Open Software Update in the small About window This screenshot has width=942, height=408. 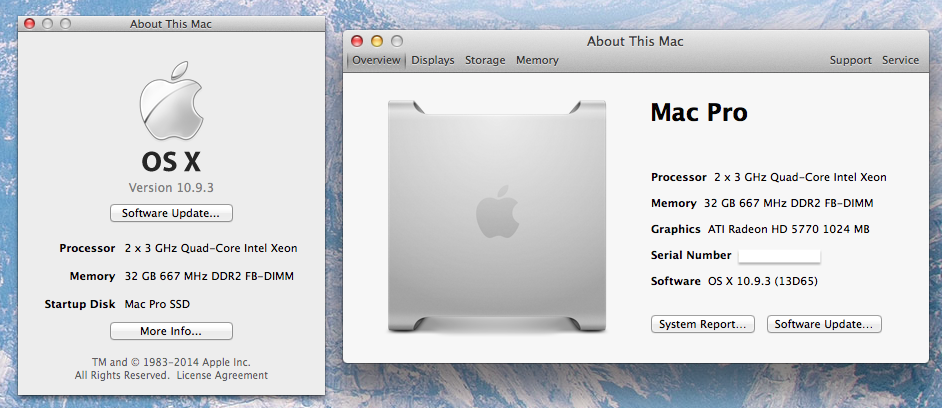pyautogui.click(x=171, y=213)
